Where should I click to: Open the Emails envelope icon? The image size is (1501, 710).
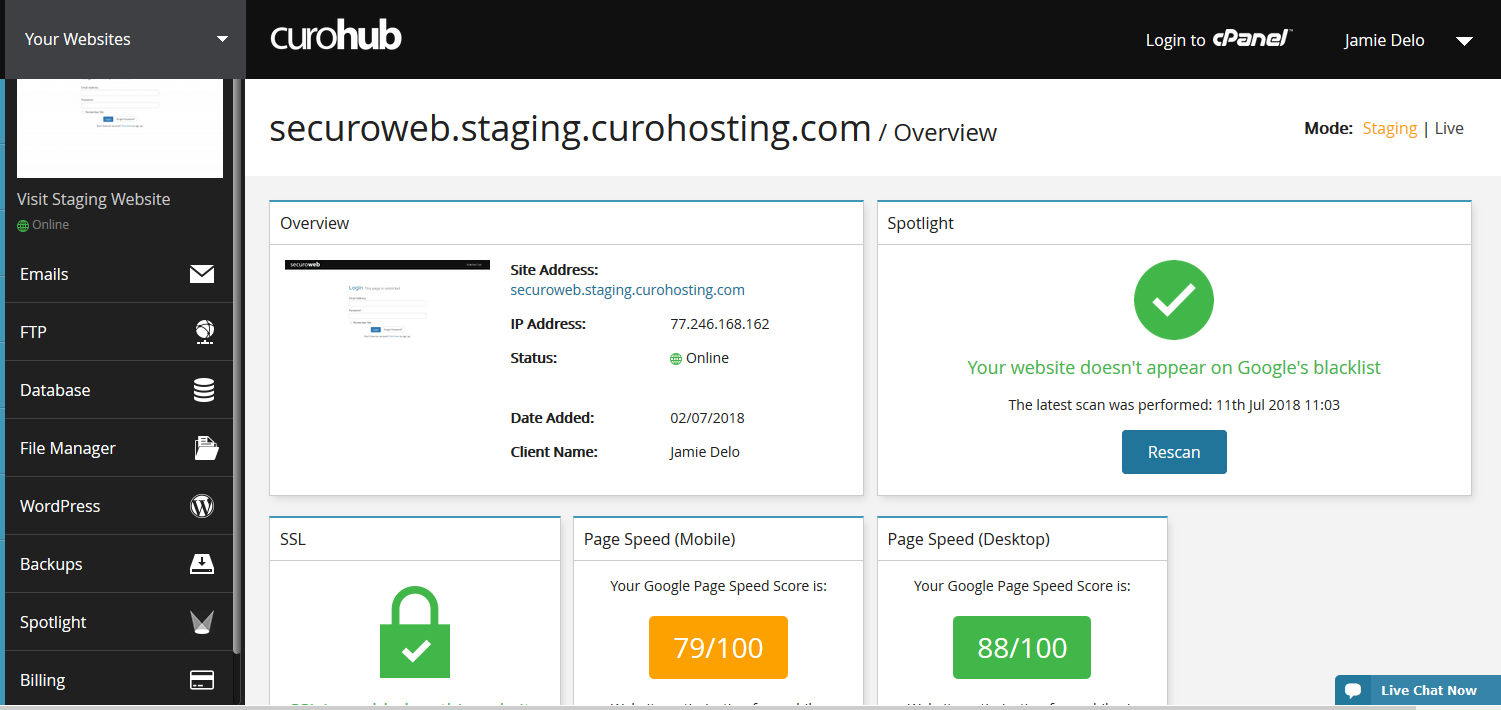[x=202, y=274]
